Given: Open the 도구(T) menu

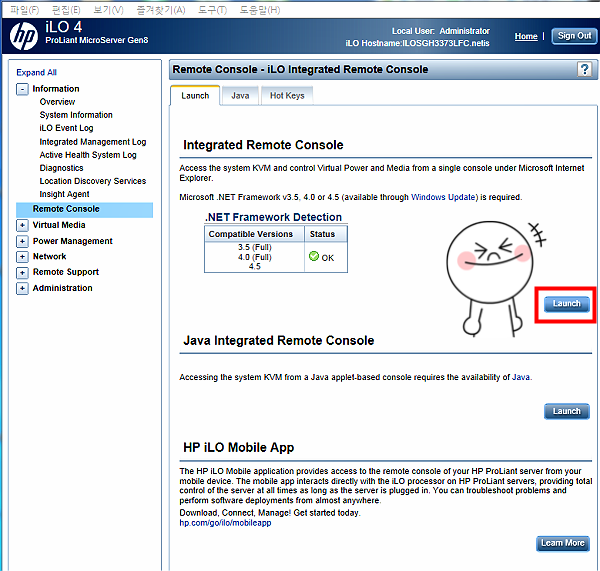Looking at the screenshot, I should pos(212,10).
